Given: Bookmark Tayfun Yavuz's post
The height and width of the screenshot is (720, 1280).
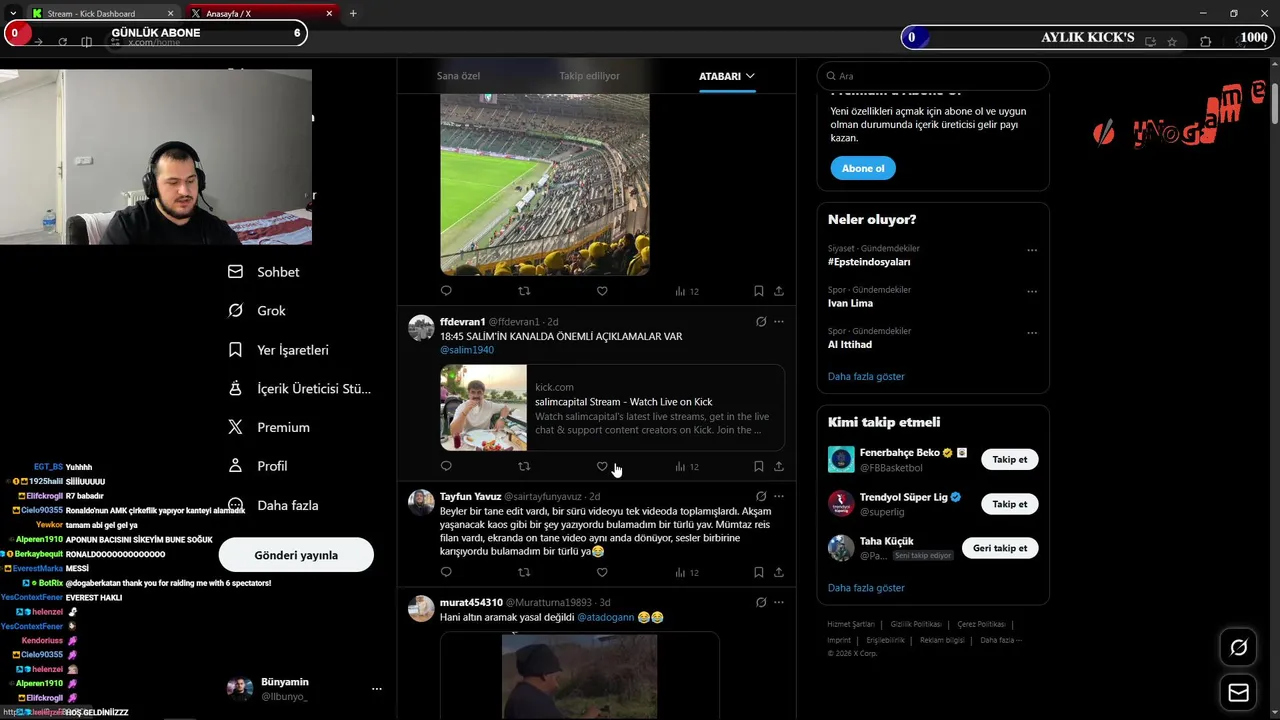Looking at the screenshot, I should pyautogui.click(x=759, y=572).
